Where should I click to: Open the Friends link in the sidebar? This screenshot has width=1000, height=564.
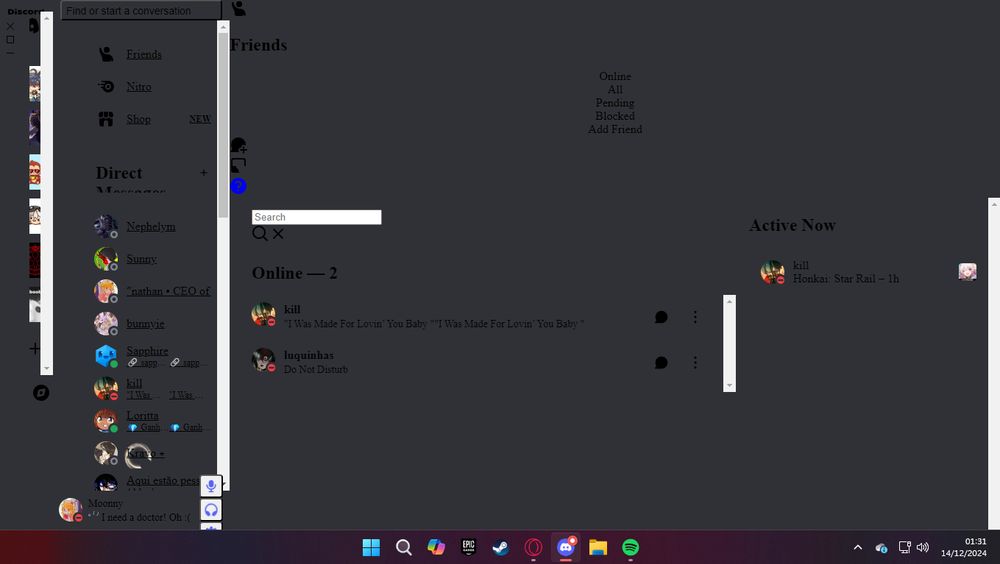[x=143, y=54]
